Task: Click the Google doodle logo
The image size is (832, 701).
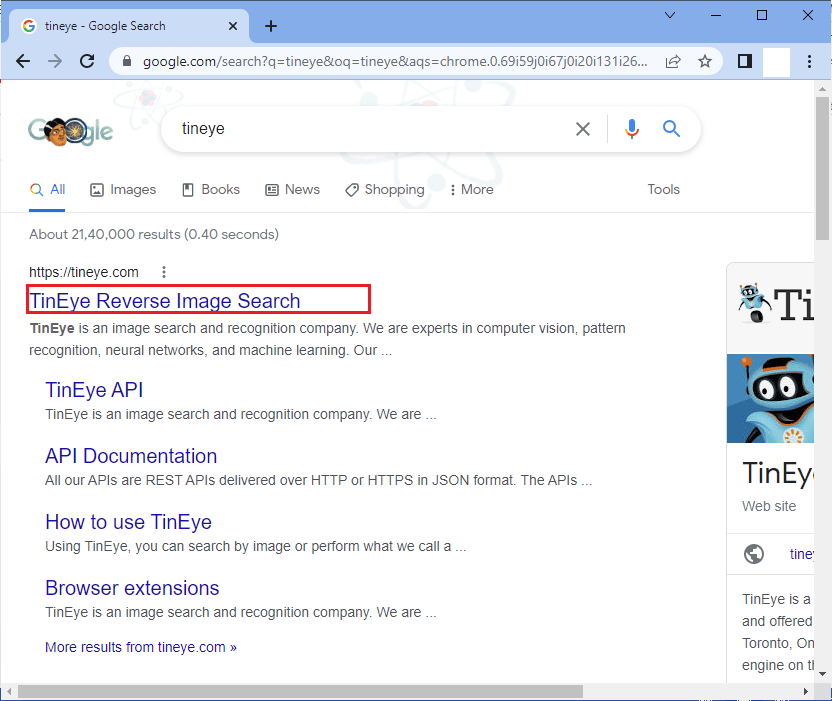Action: pos(70,130)
